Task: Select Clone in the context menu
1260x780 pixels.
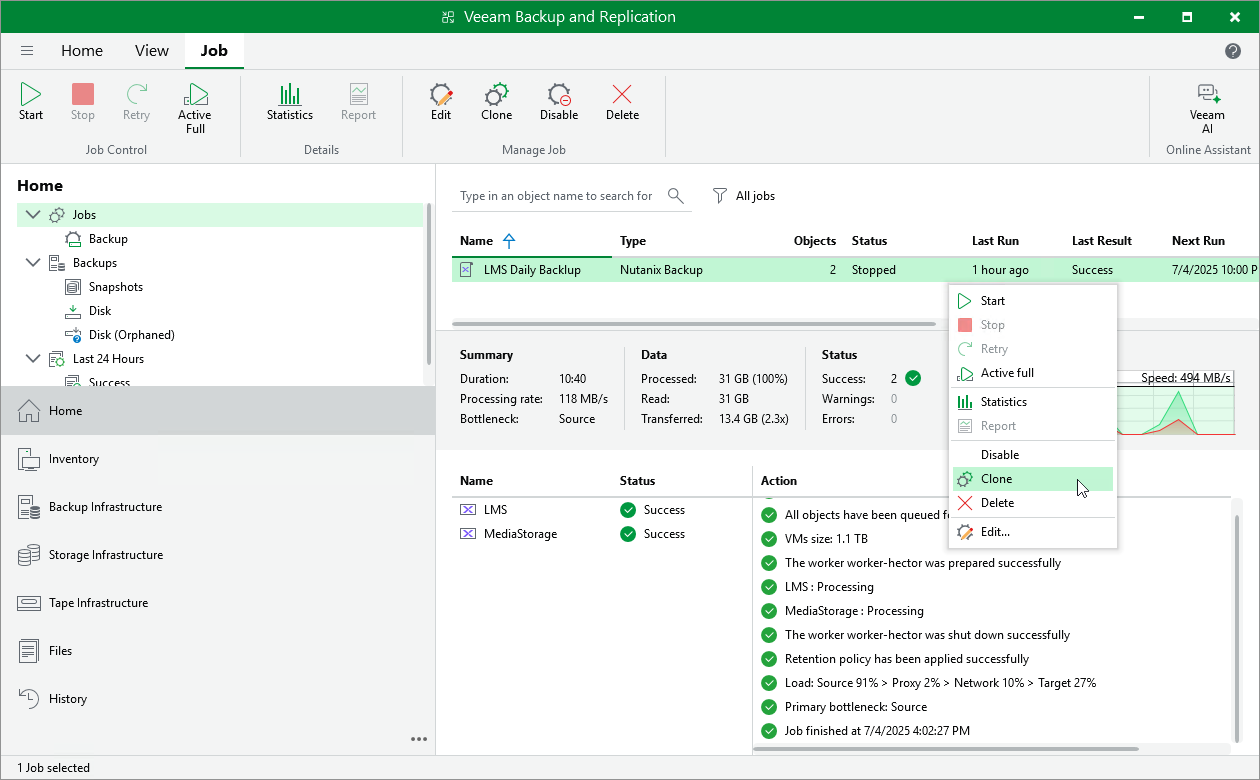Action: point(996,479)
